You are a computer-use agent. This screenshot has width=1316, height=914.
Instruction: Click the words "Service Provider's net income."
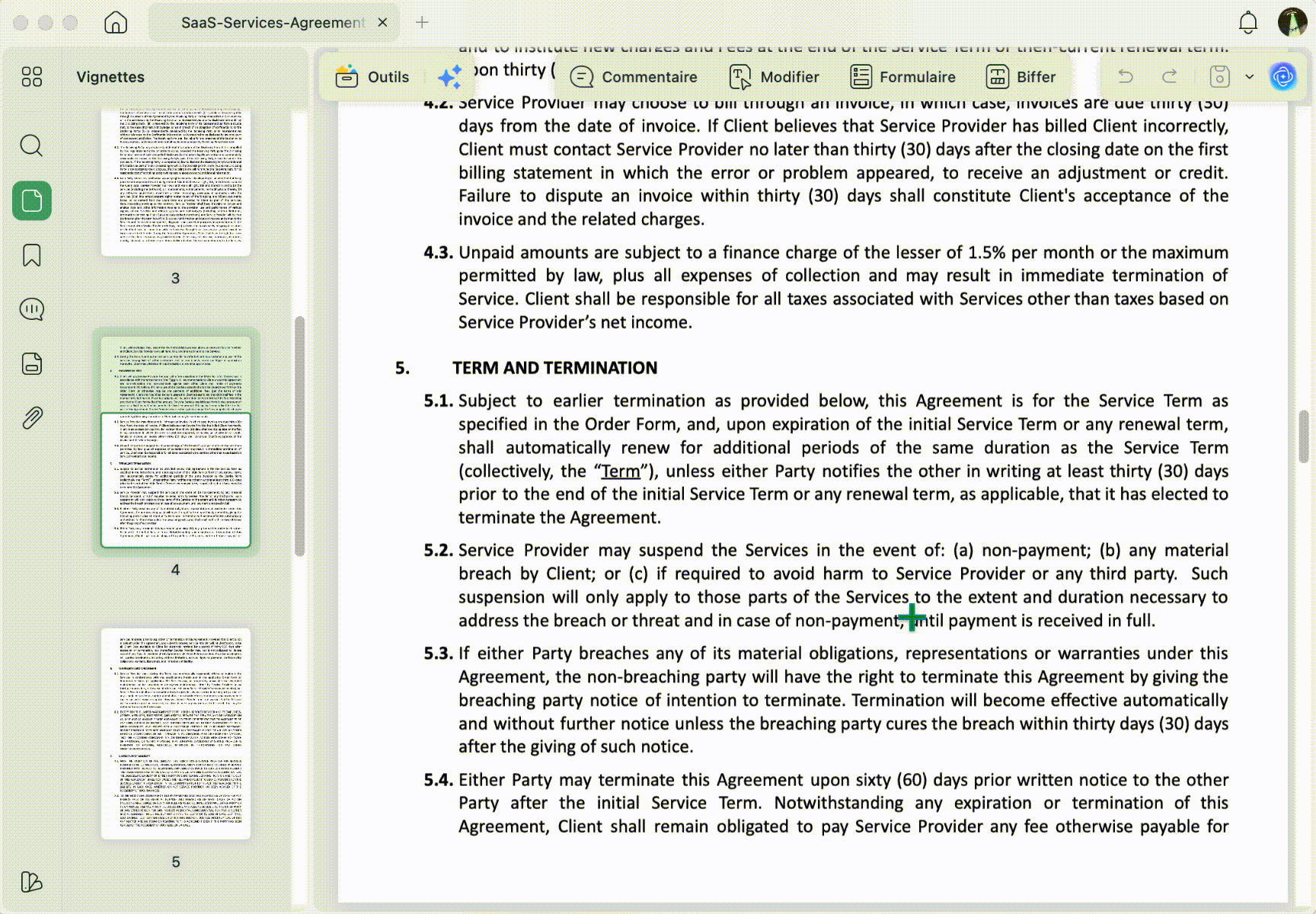click(x=575, y=322)
